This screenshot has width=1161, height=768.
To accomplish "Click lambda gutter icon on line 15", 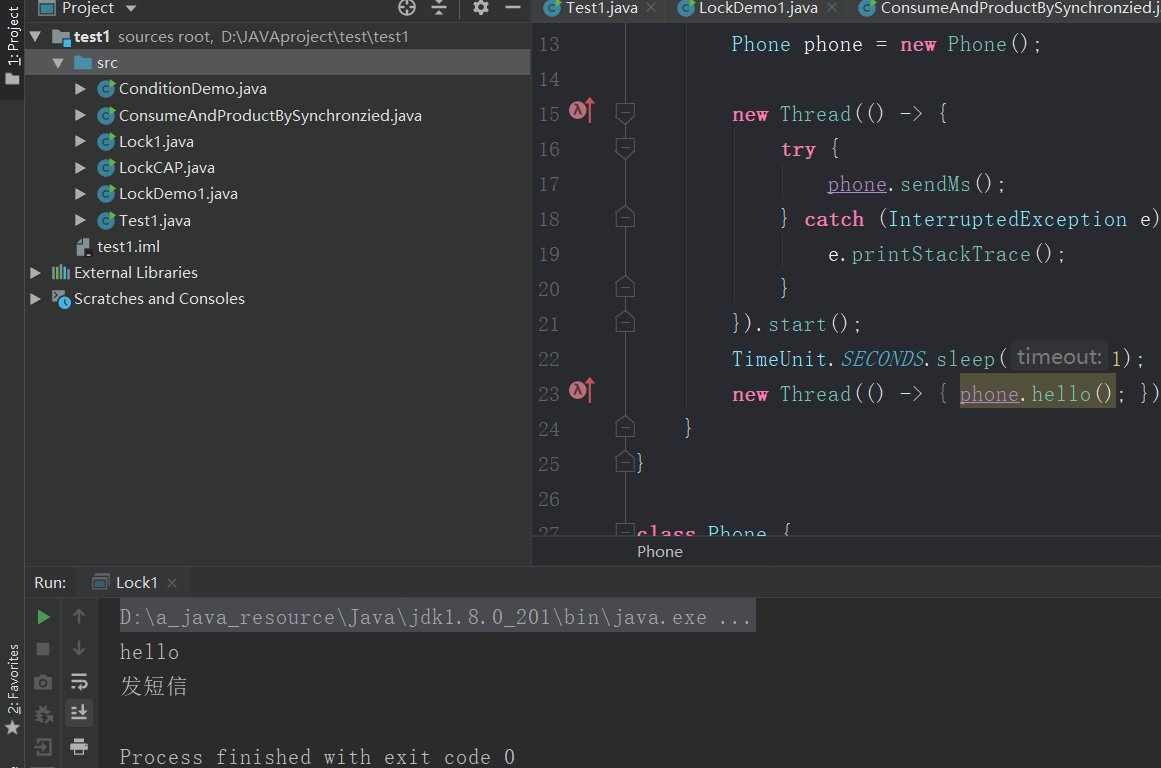I will [581, 111].
